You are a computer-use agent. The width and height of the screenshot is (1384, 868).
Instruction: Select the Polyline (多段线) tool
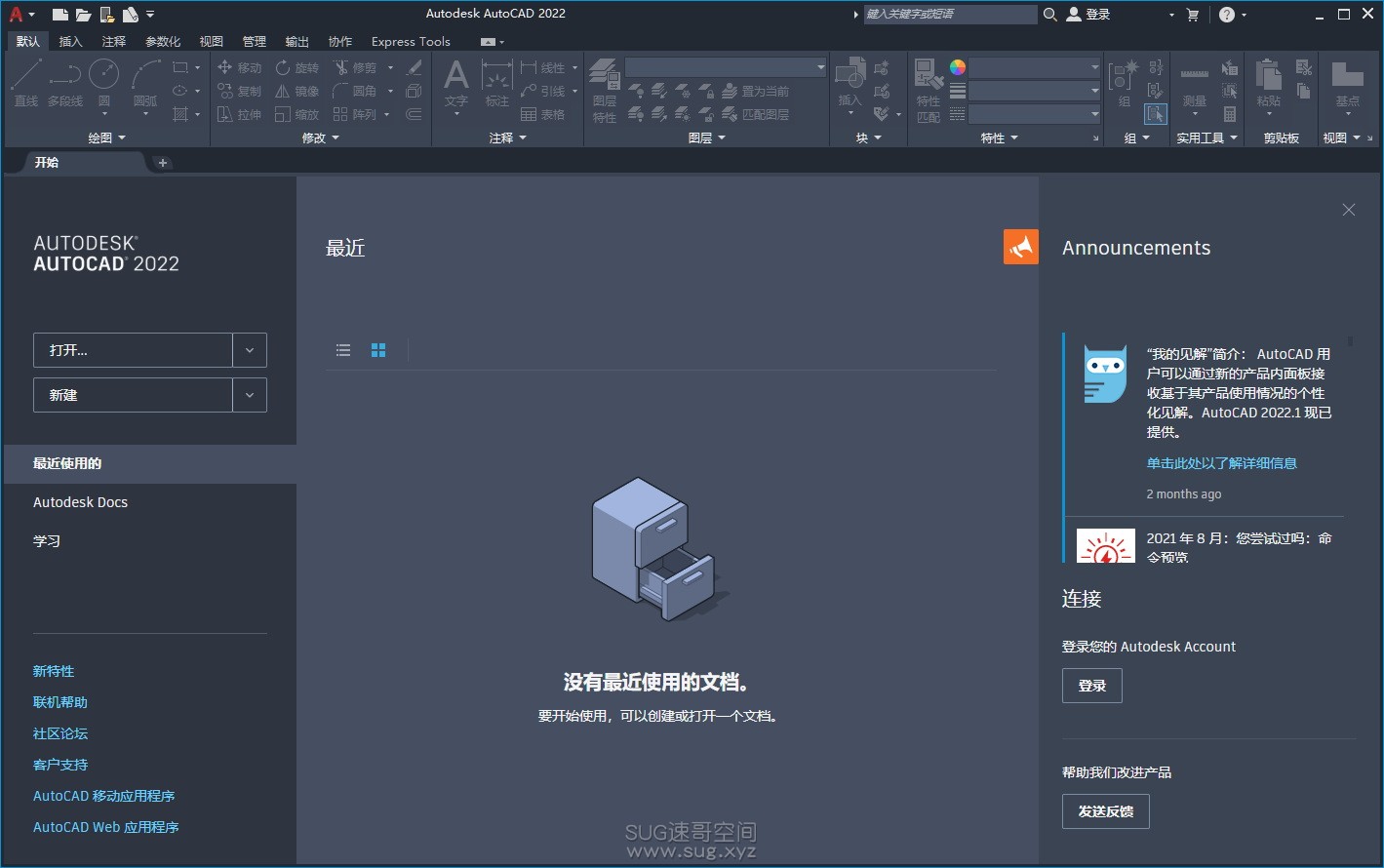(65, 83)
